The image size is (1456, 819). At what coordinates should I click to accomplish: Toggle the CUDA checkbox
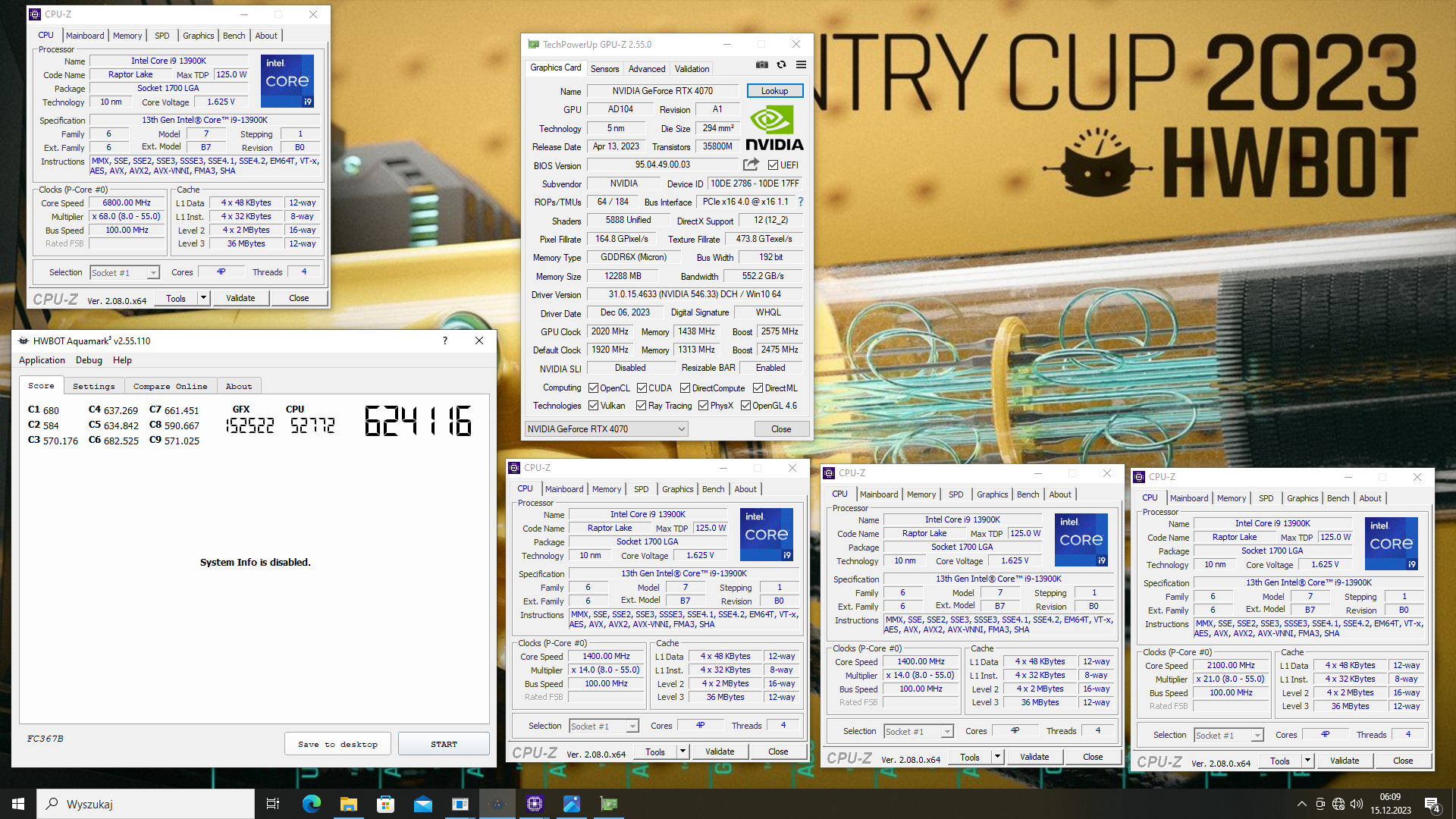642,388
